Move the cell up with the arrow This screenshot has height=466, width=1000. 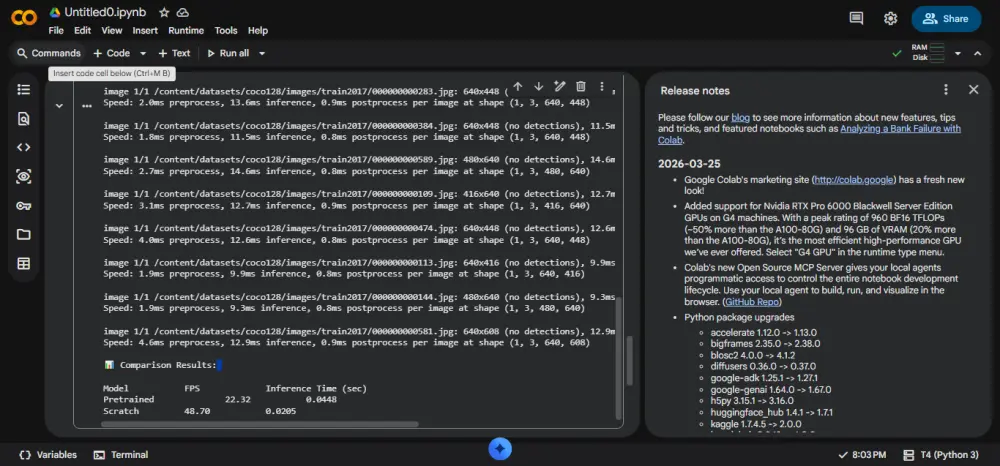tap(518, 86)
